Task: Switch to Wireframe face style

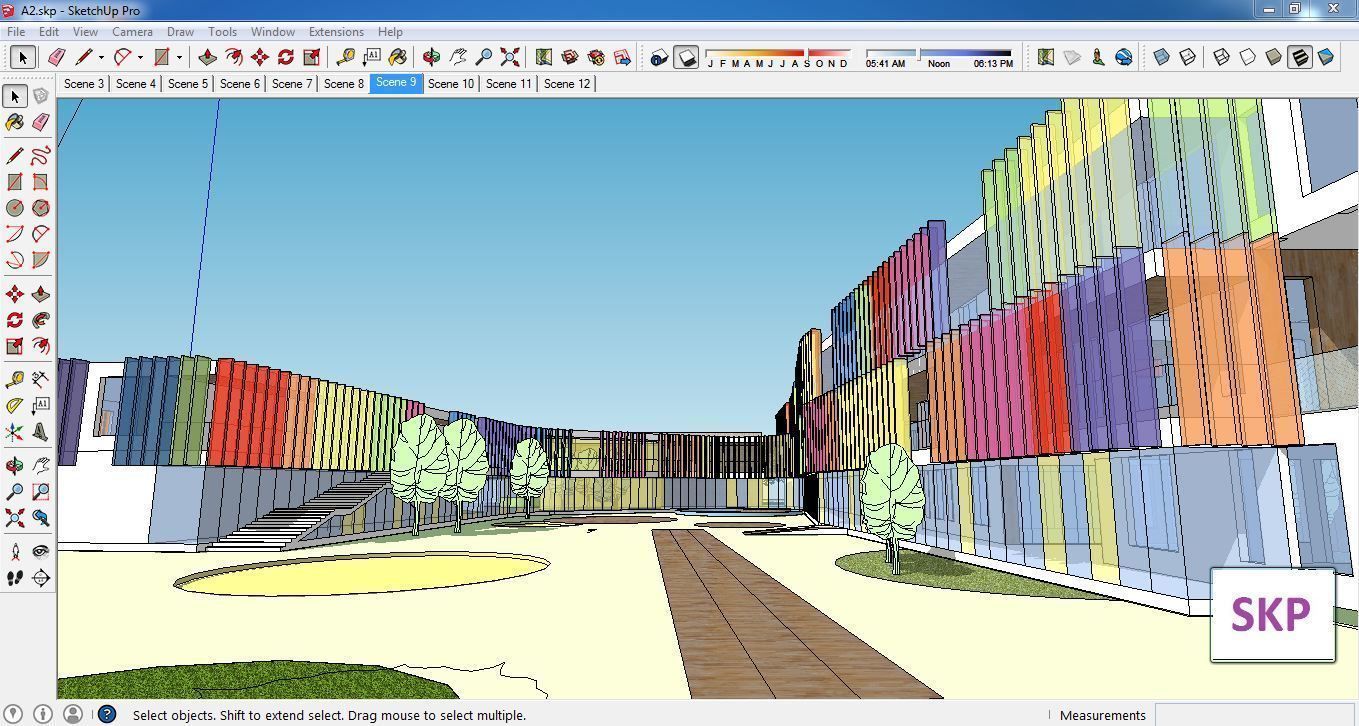Action: coord(1222,57)
